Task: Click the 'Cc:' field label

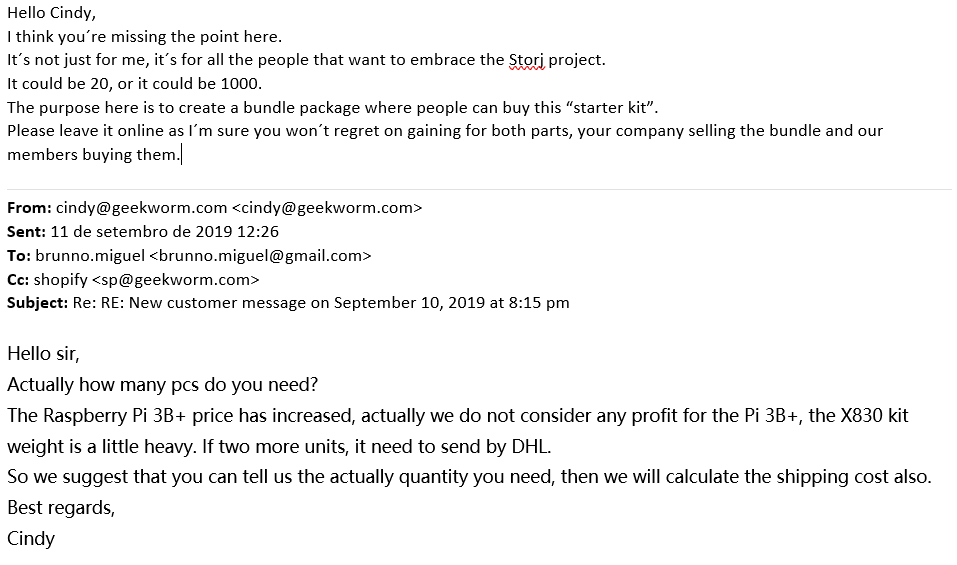Action: tap(18, 279)
